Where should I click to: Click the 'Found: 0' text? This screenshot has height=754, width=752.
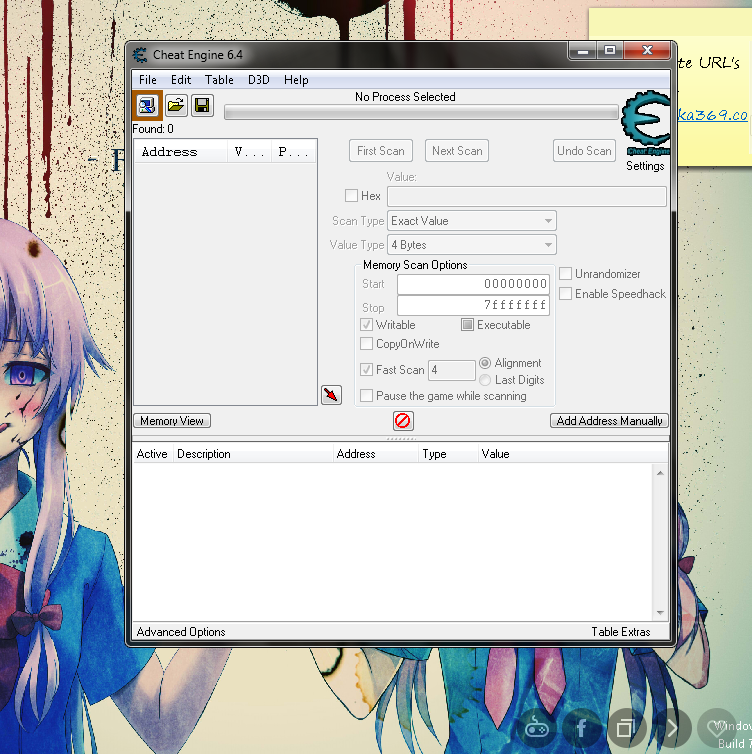click(x=153, y=129)
